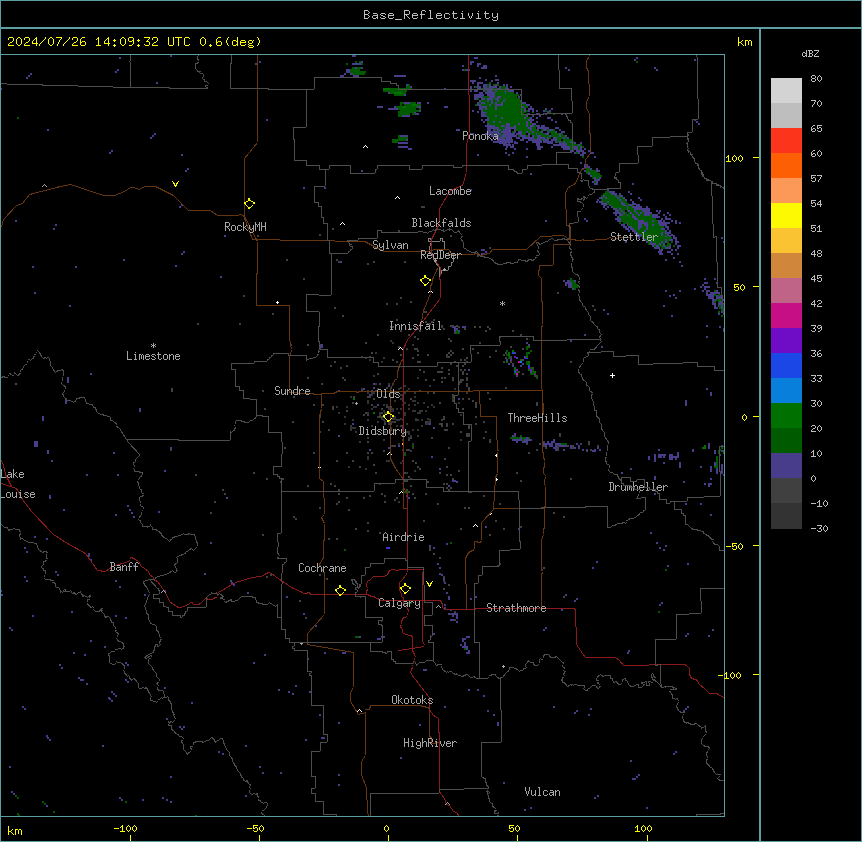Click the Okotoks town label
Viewport: 862px width, 842px height.
point(412,700)
